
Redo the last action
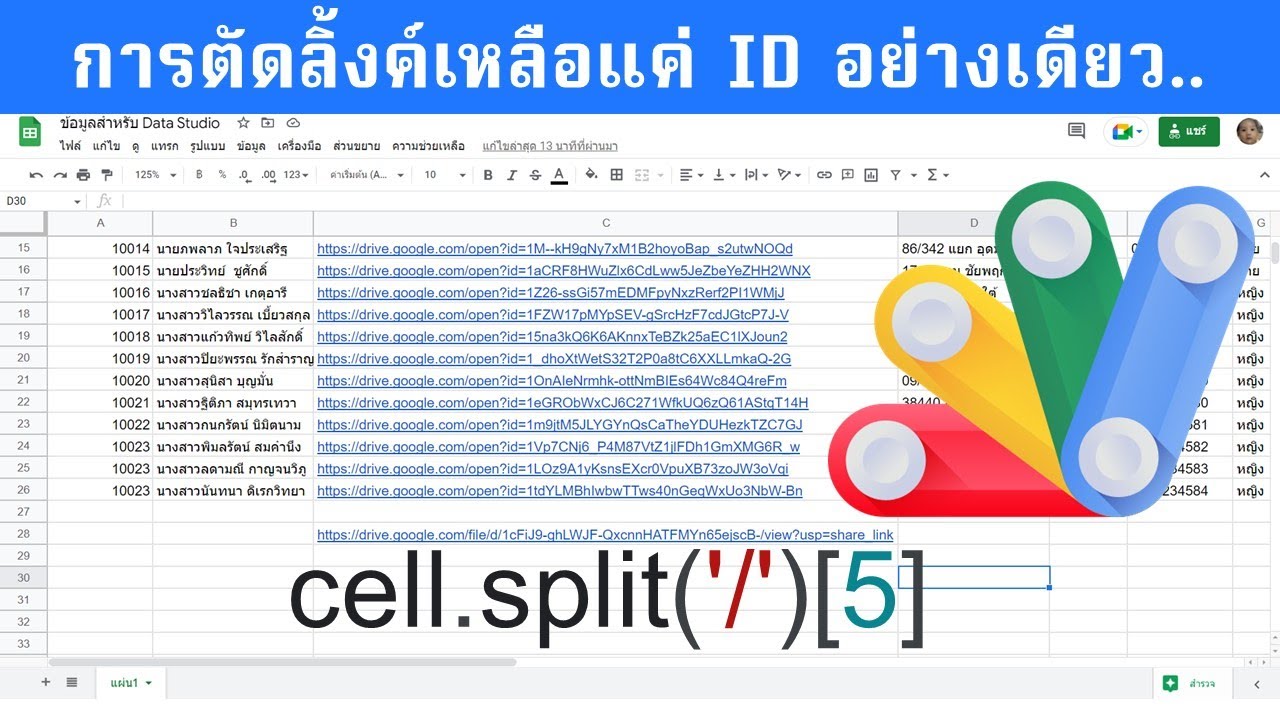[x=60, y=175]
